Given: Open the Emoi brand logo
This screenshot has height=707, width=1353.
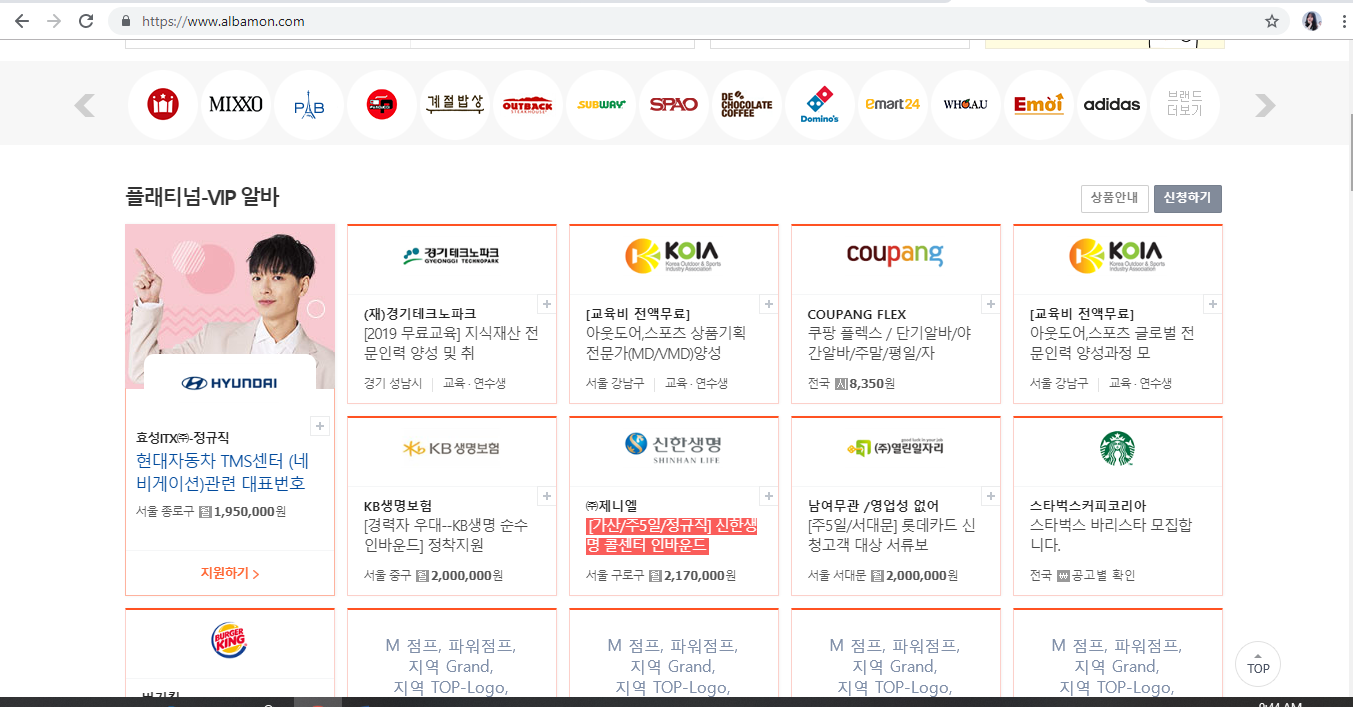Looking at the screenshot, I should tap(1039, 105).
